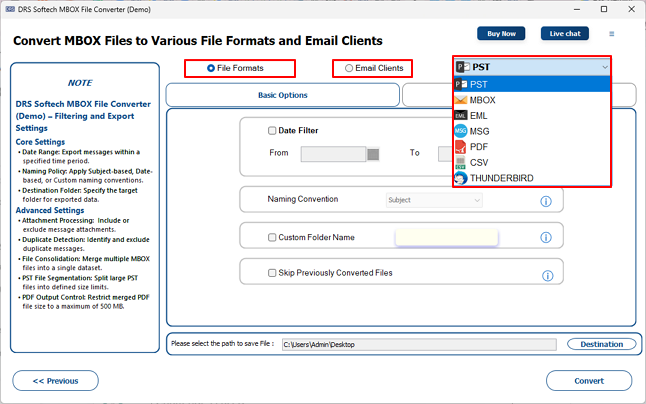The image size is (646, 404).
Task: Click the MSG blue circle icon
Action: click(x=461, y=131)
